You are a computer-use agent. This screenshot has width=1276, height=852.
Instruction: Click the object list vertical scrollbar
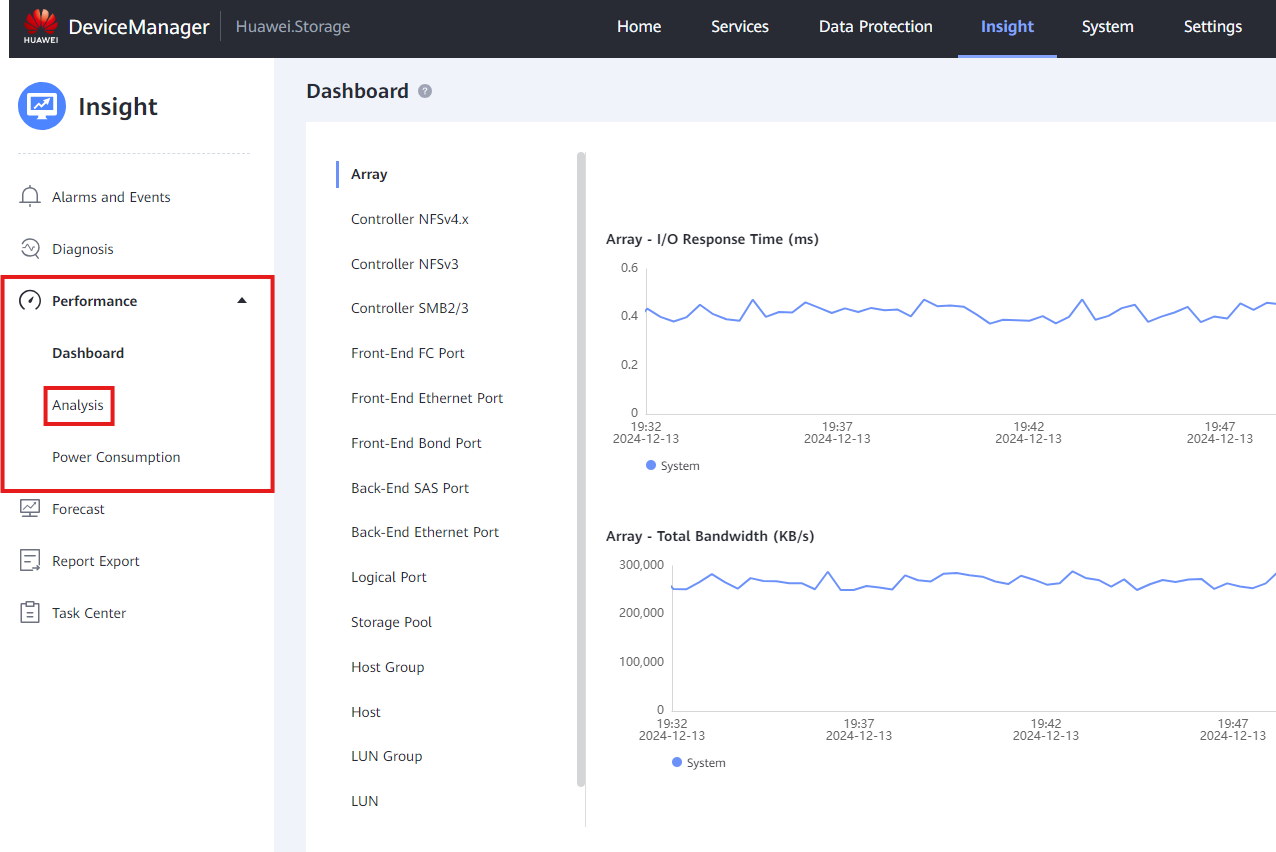(581, 469)
